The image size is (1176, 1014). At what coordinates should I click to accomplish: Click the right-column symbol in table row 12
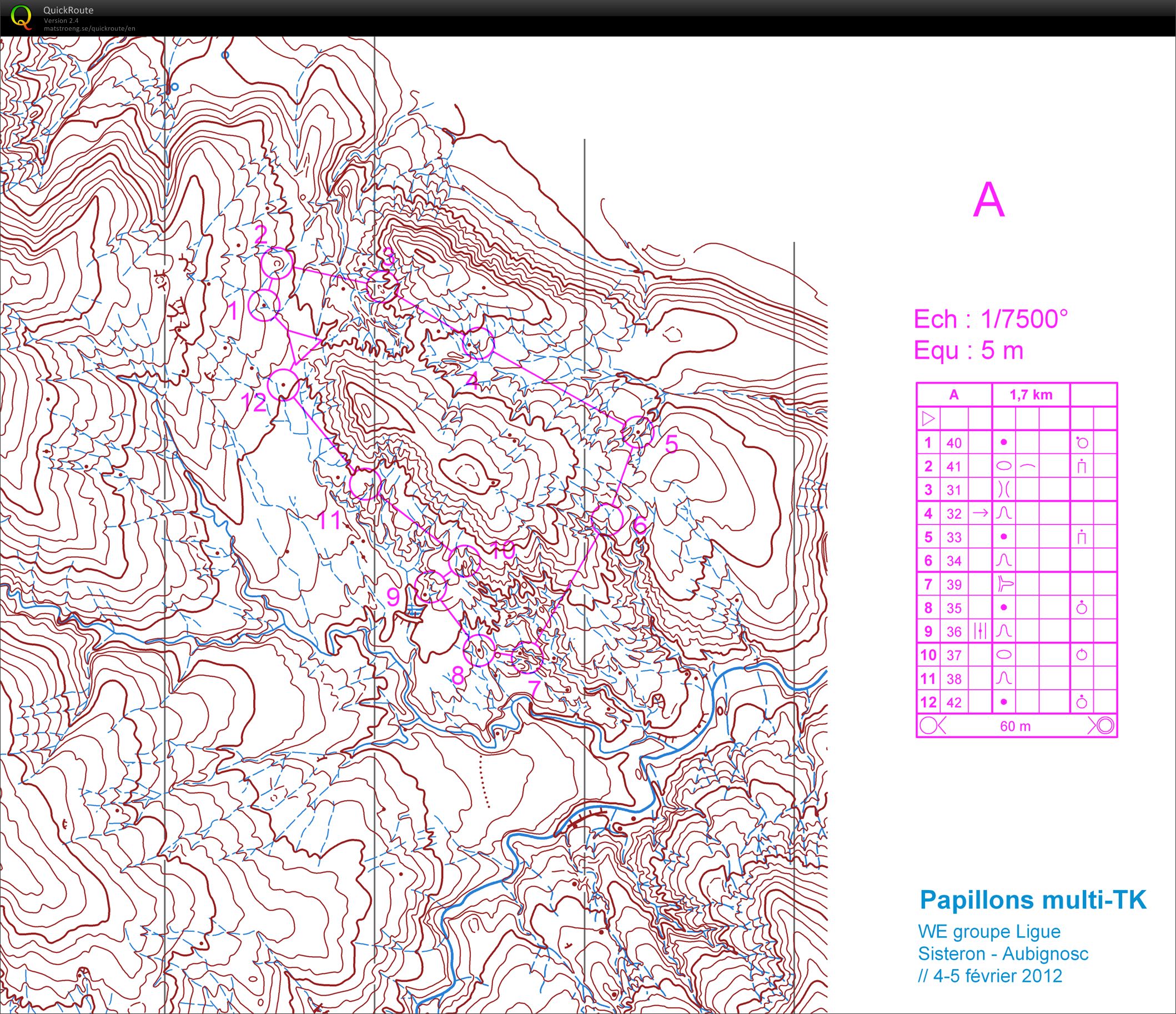coord(1082,702)
